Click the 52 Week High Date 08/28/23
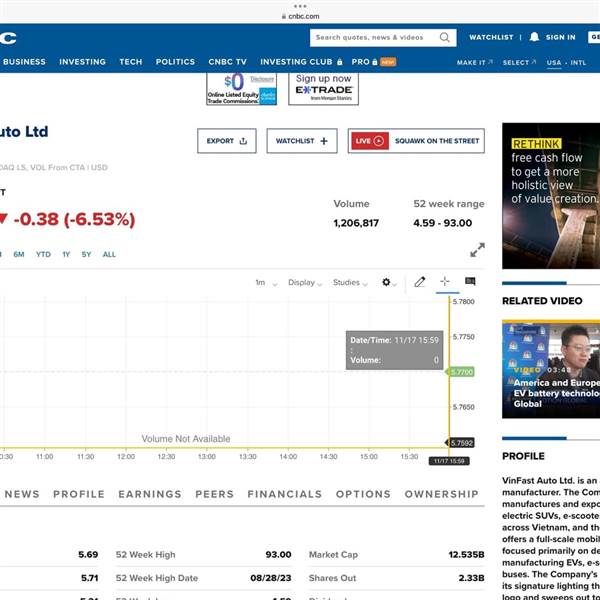Screen dimensions: 600x600 [271, 578]
